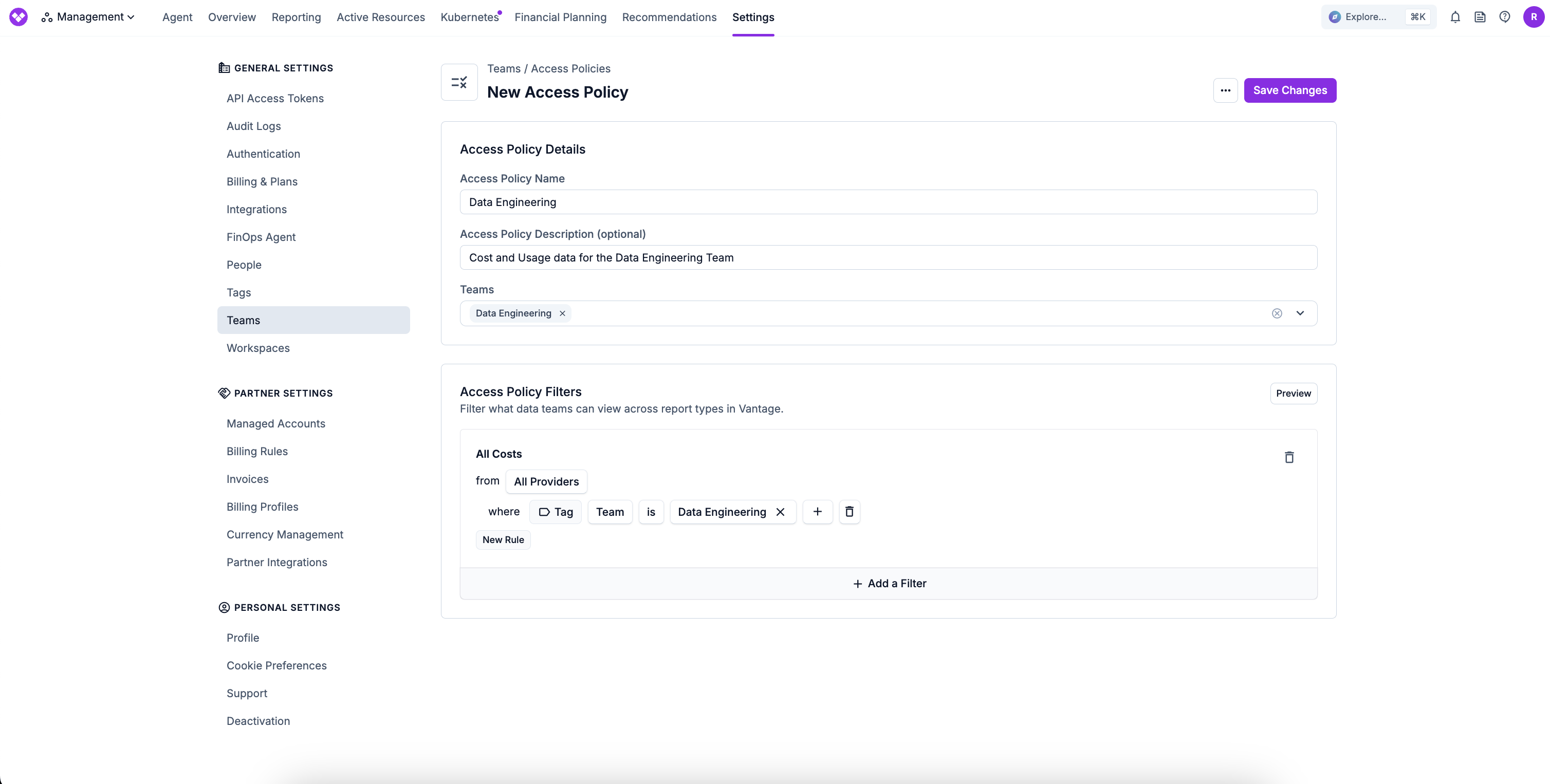Open the Explore search box
1550x784 pixels.
pos(1378,17)
